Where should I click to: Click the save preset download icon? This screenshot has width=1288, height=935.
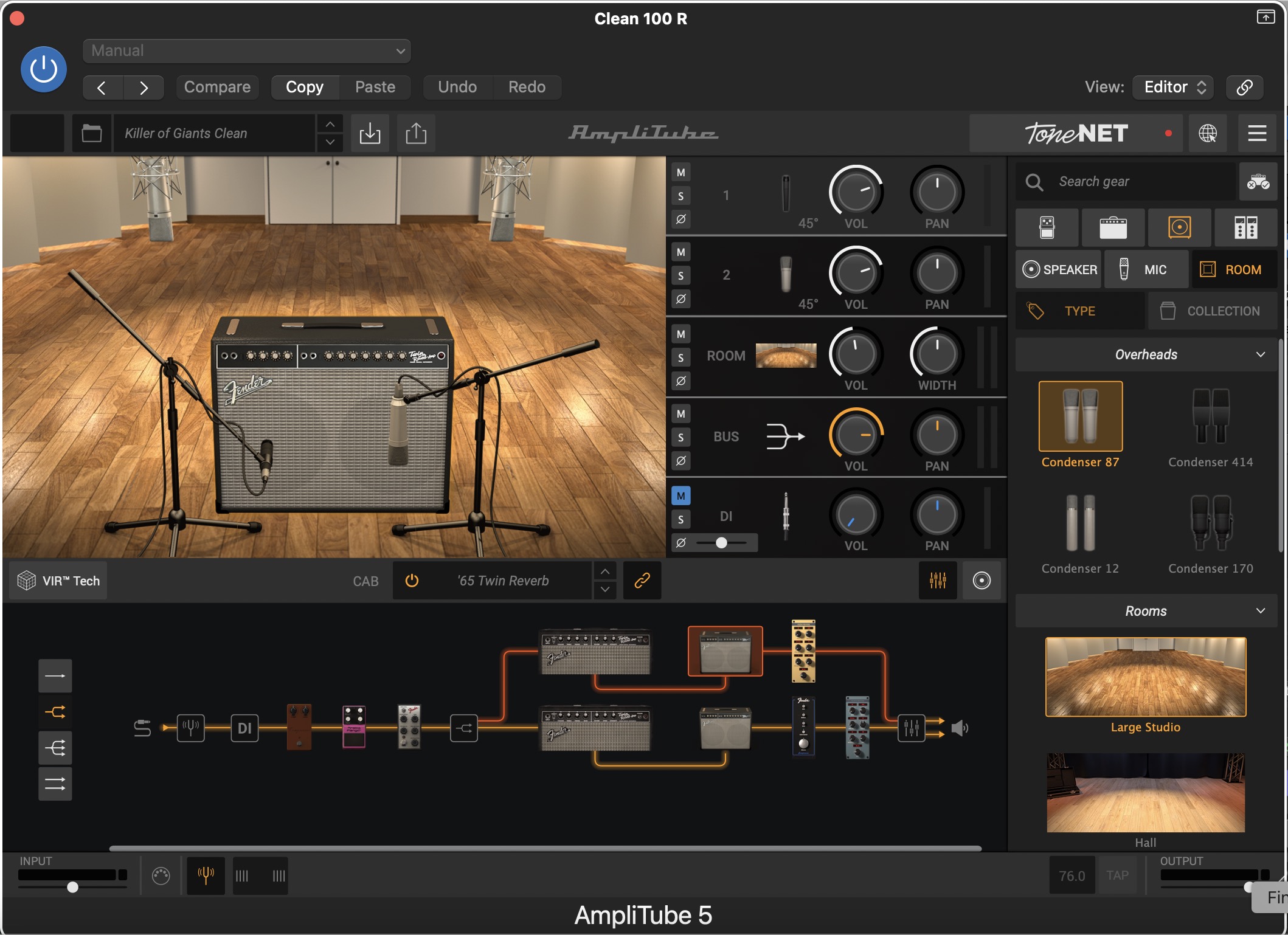pyautogui.click(x=370, y=133)
